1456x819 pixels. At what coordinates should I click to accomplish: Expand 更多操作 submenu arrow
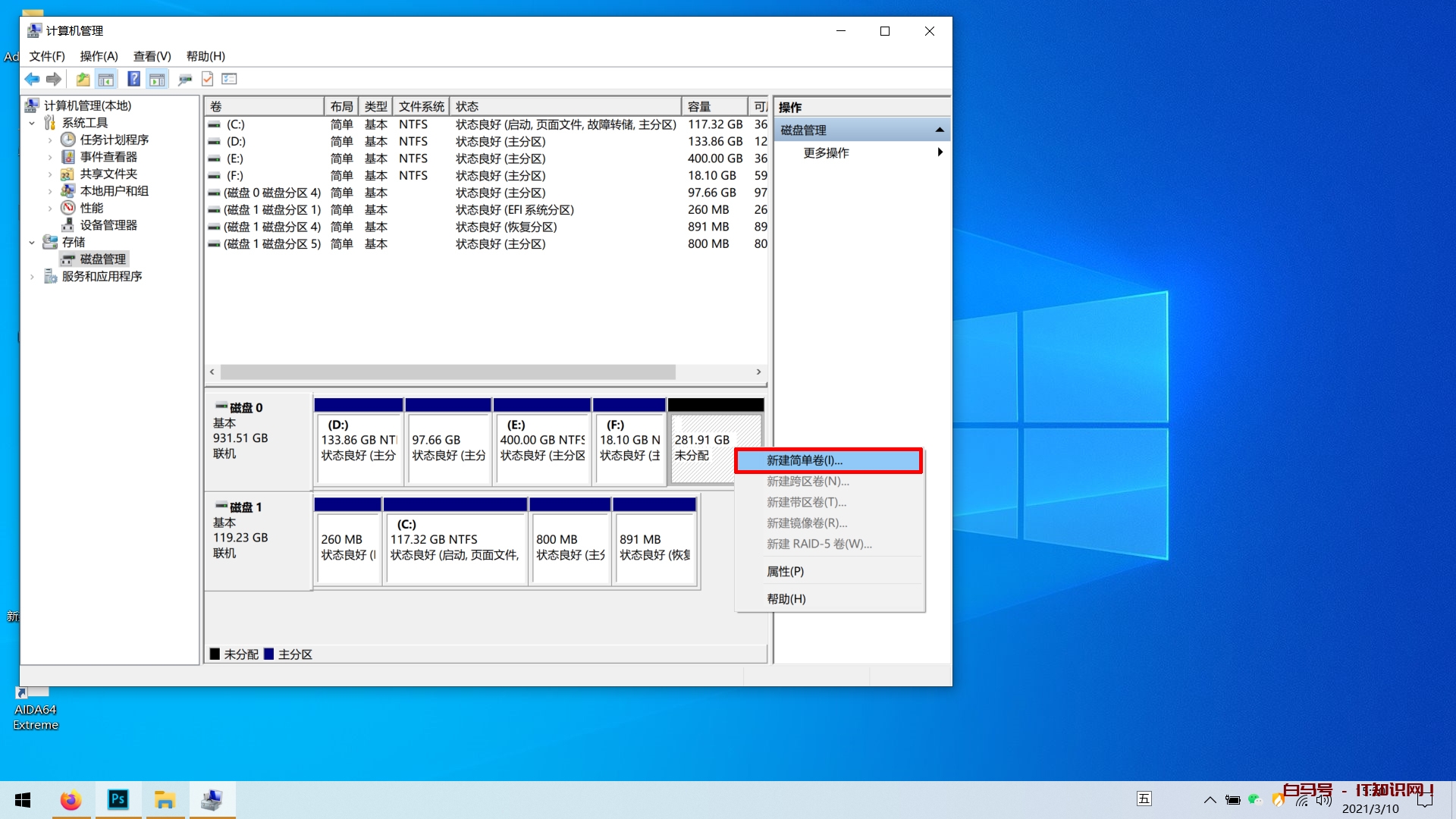[940, 152]
